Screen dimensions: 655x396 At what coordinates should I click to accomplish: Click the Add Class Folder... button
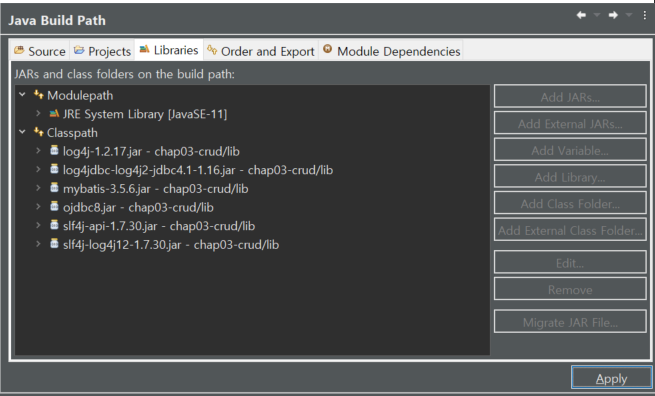570,203
